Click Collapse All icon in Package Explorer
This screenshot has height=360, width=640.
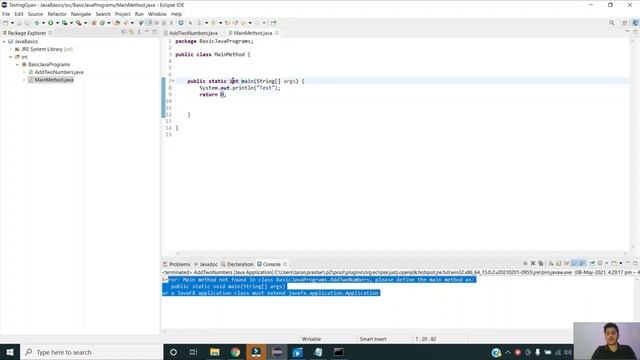(124, 32)
